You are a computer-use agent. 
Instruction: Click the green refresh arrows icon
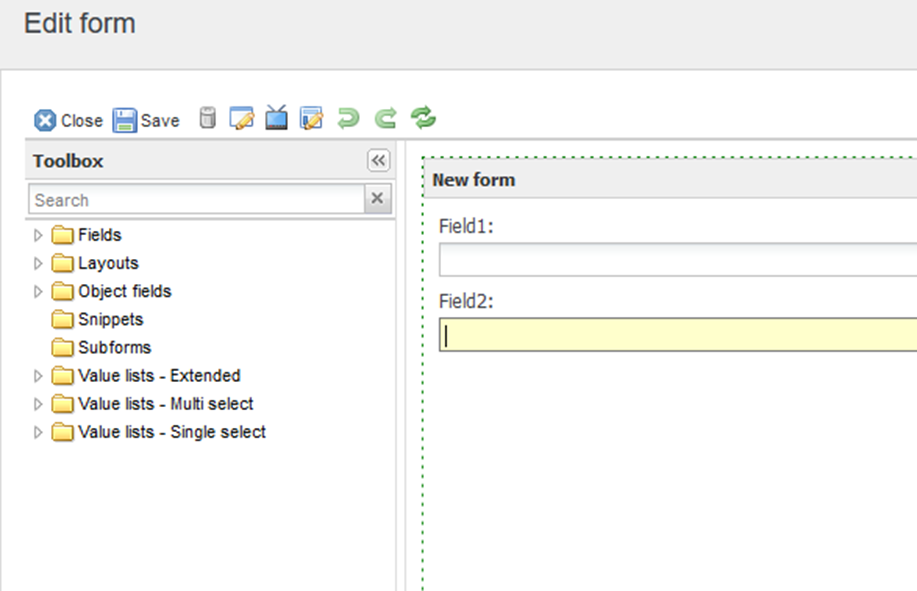coord(424,119)
